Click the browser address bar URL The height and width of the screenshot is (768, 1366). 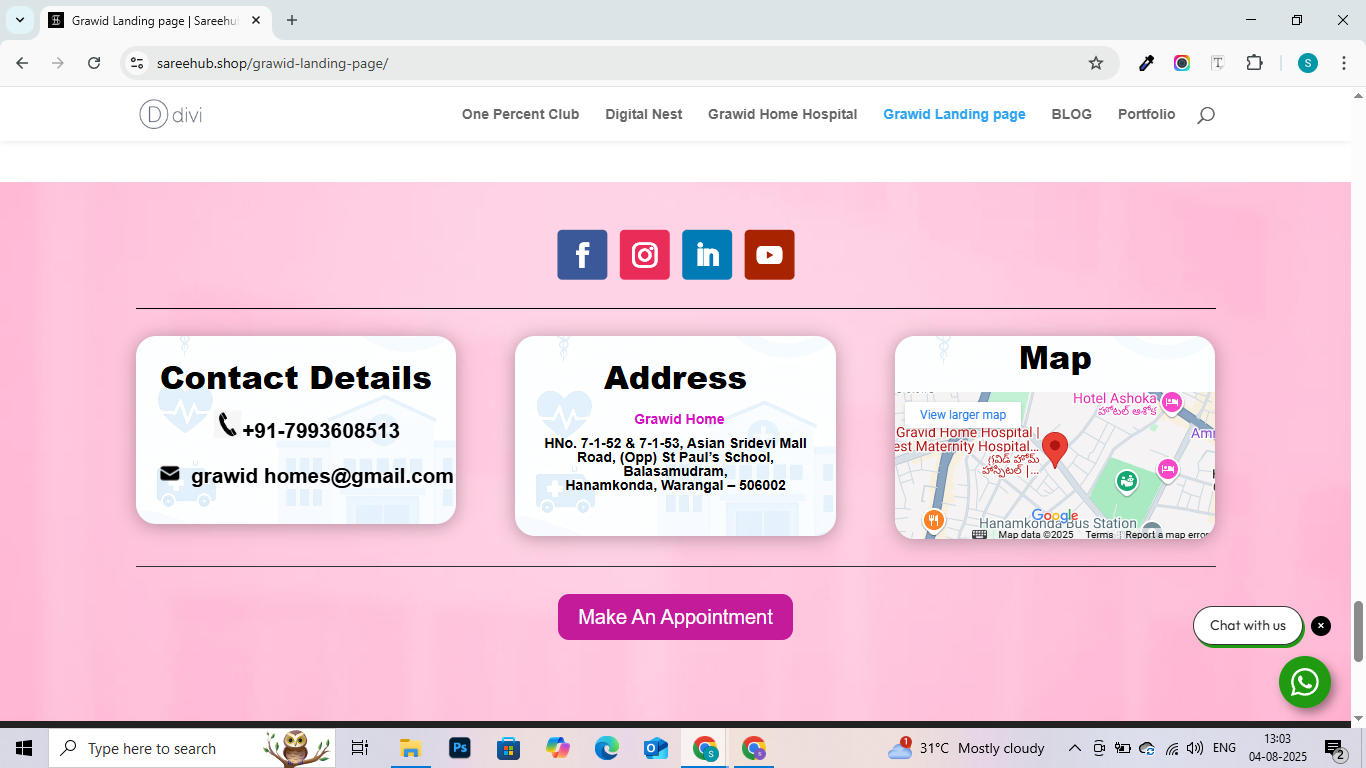[600, 63]
